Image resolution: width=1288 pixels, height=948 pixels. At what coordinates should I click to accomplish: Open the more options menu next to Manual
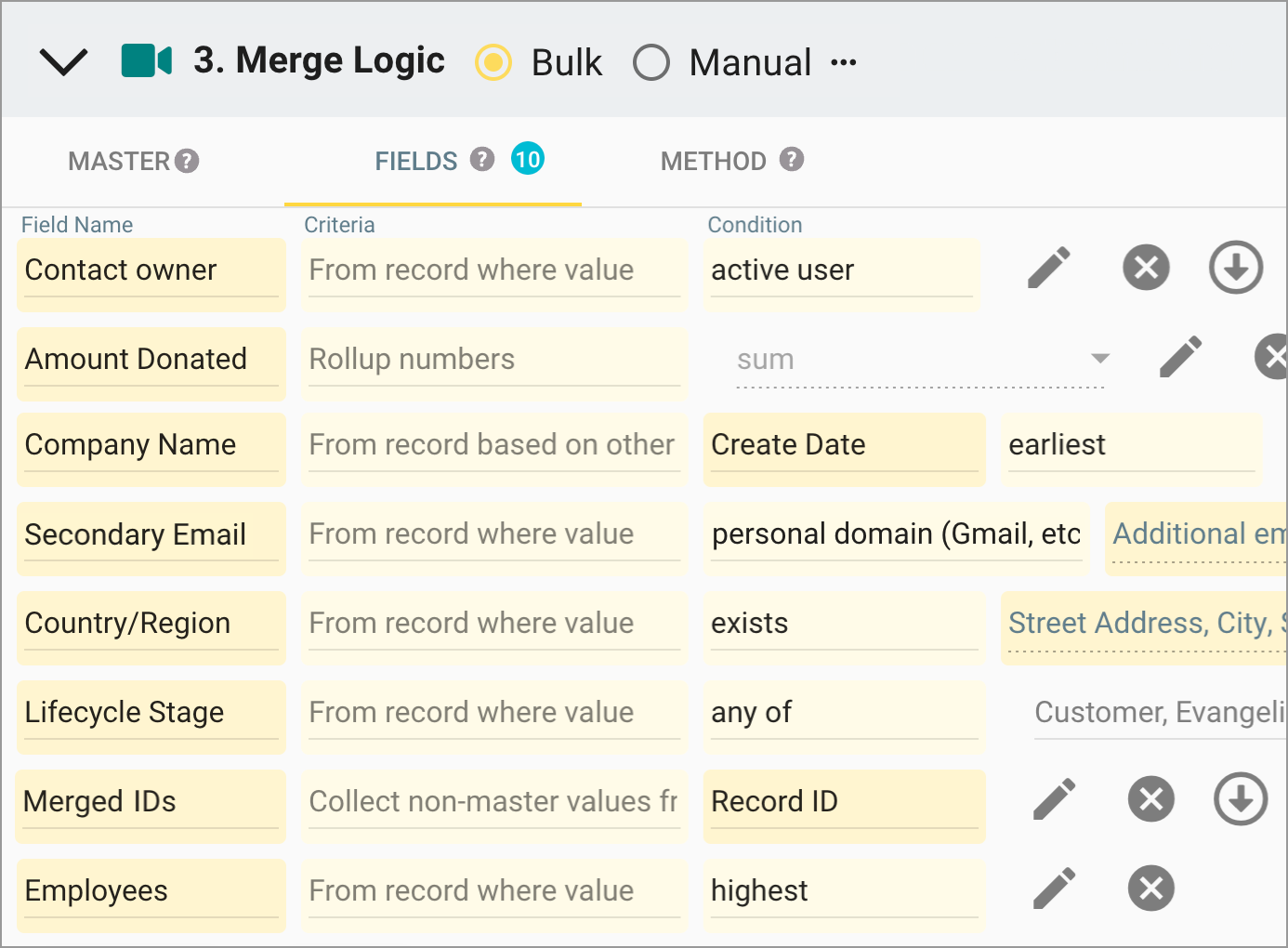[845, 62]
